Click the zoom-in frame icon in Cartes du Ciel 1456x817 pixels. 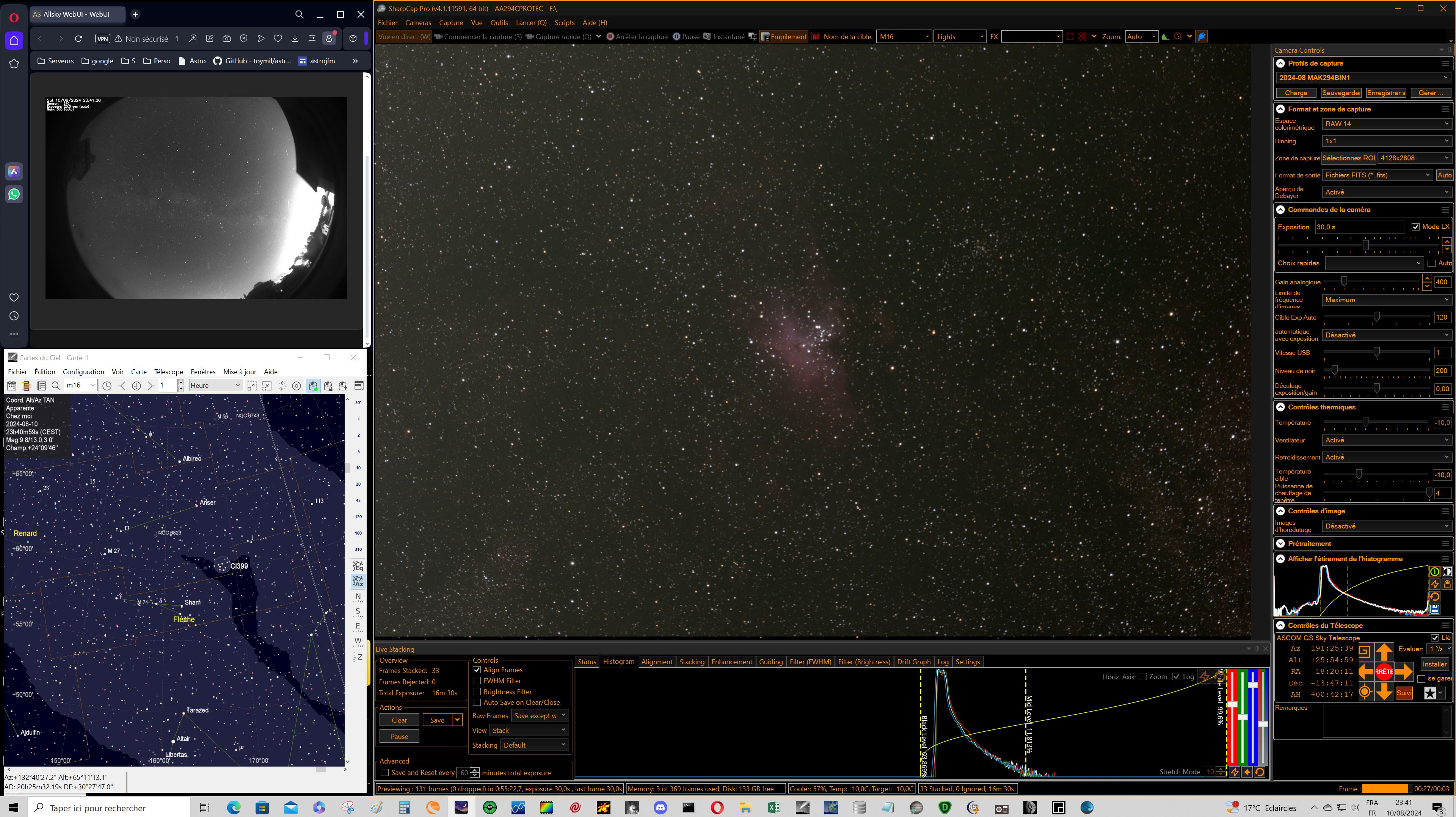click(x=252, y=386)
